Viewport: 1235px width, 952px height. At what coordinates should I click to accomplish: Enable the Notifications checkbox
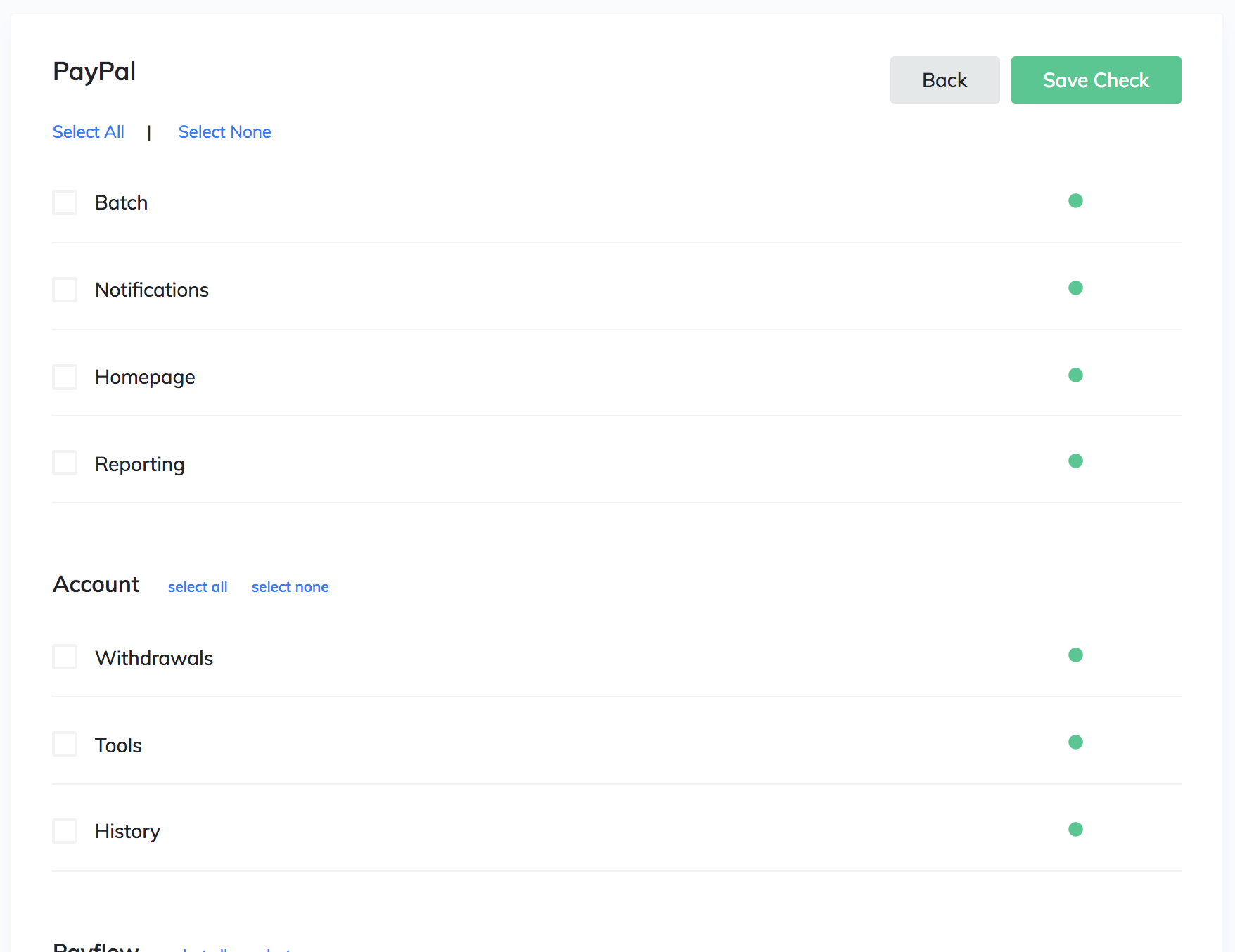coord(65,290)
